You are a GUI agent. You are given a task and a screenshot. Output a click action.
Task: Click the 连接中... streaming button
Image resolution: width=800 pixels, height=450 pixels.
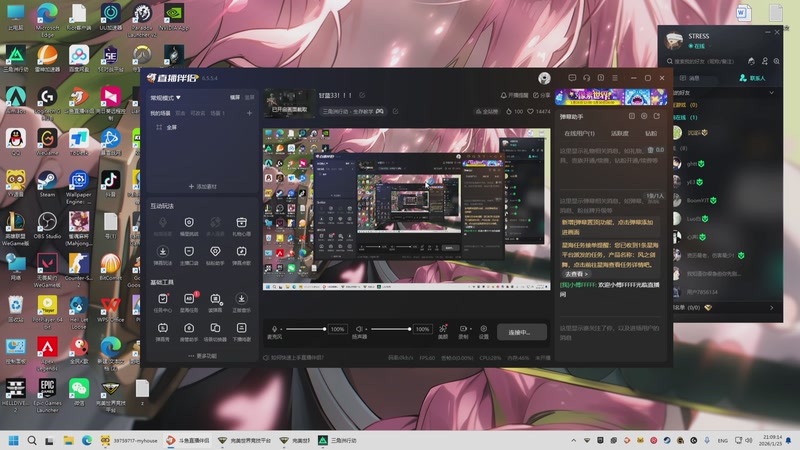point(522,332)
